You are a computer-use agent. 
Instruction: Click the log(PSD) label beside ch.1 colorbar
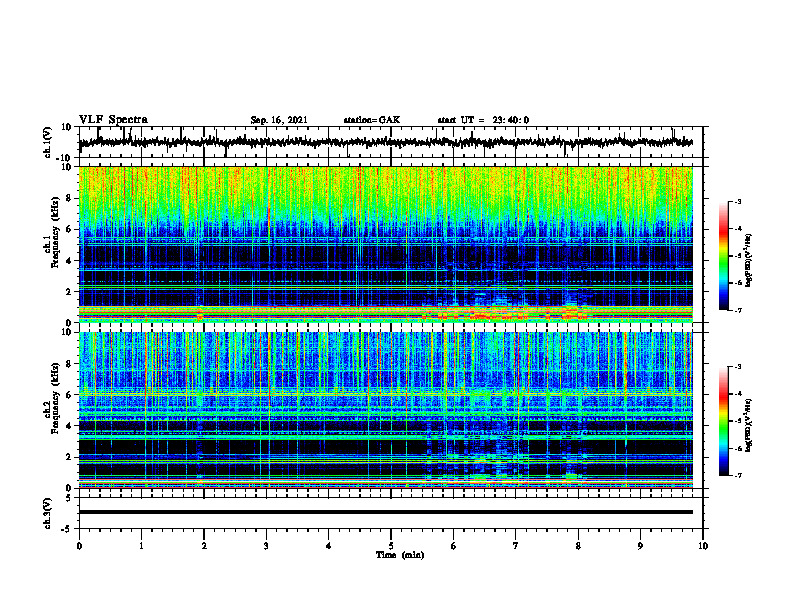click(x=749, y=261)
